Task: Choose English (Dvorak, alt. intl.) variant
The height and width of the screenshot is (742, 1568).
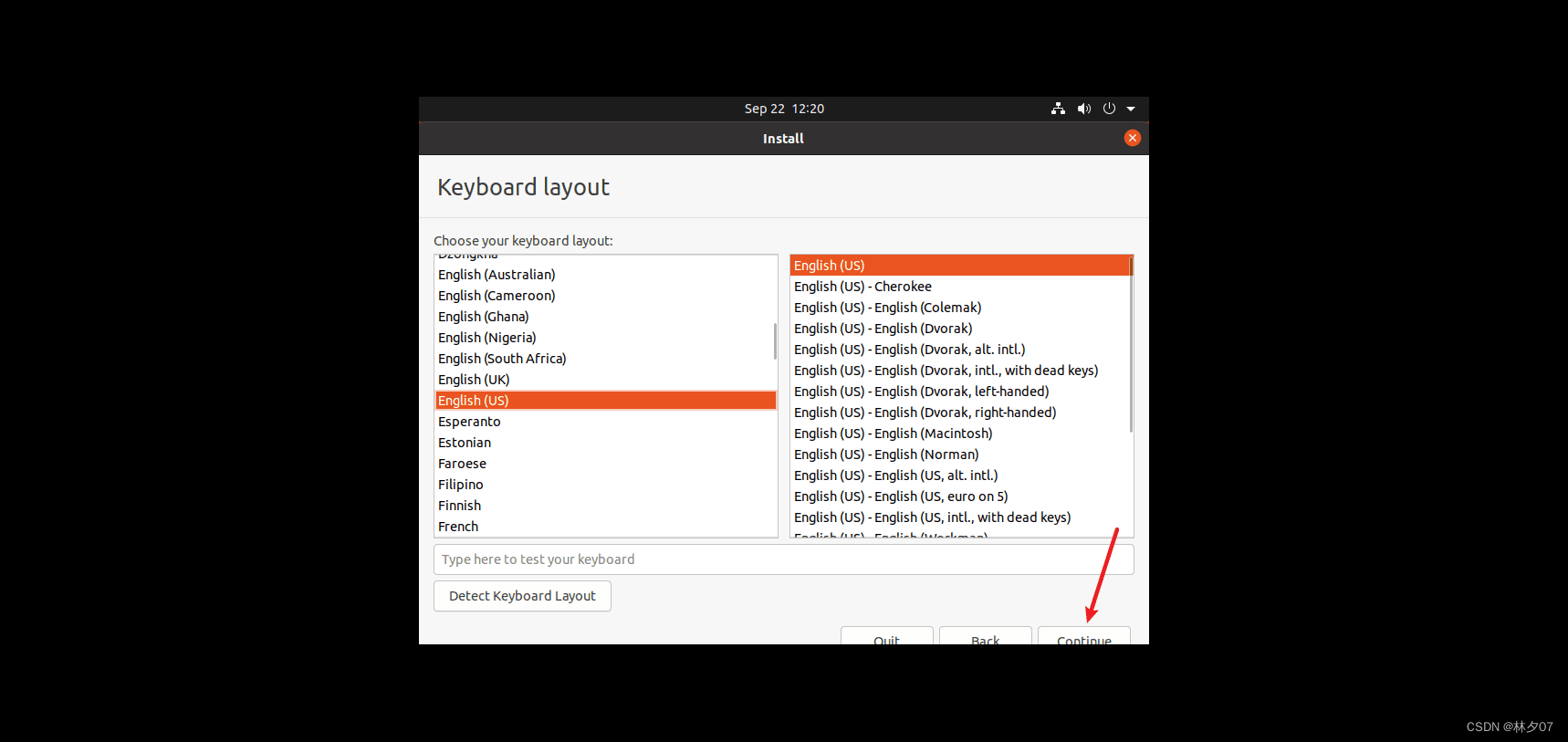Action: (x=960, y=350)
